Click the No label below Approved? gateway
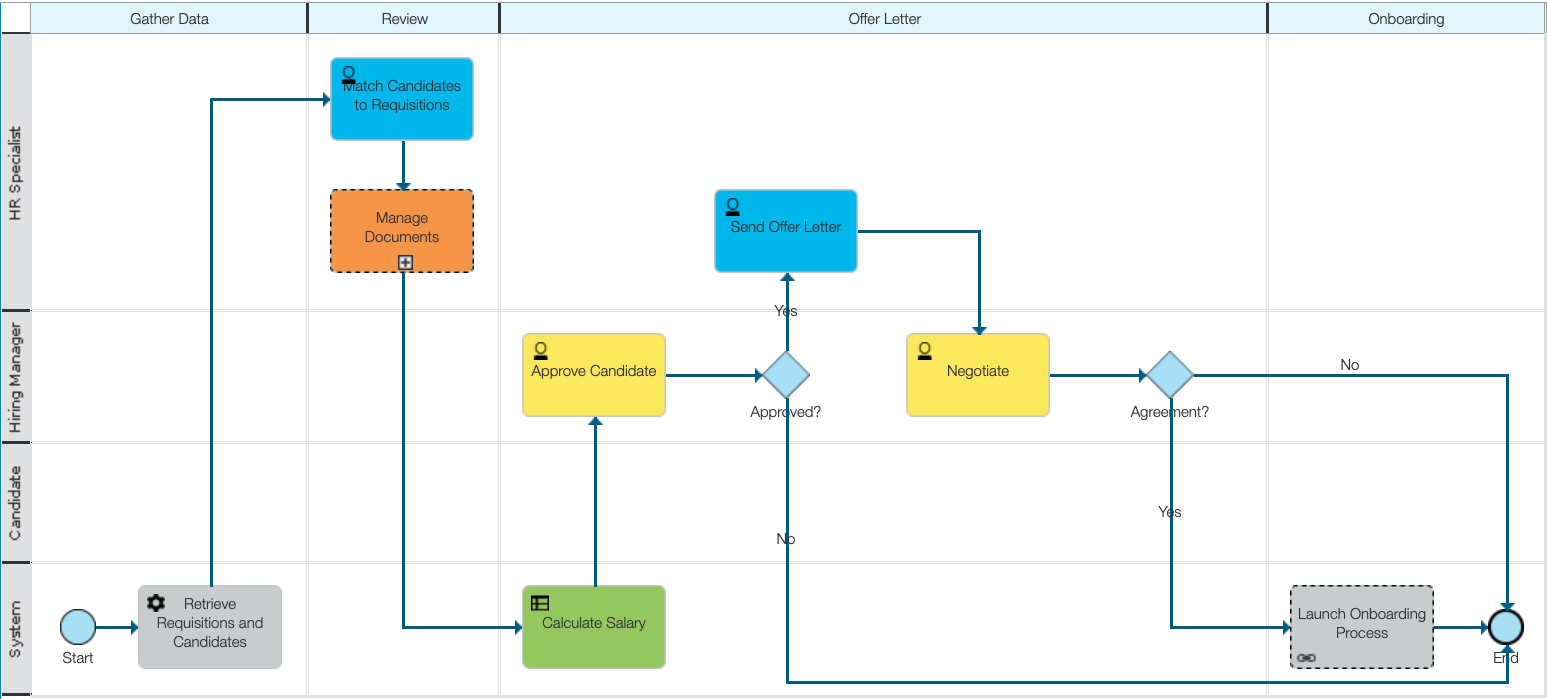The image size is (1547, 699). (786, 539)
